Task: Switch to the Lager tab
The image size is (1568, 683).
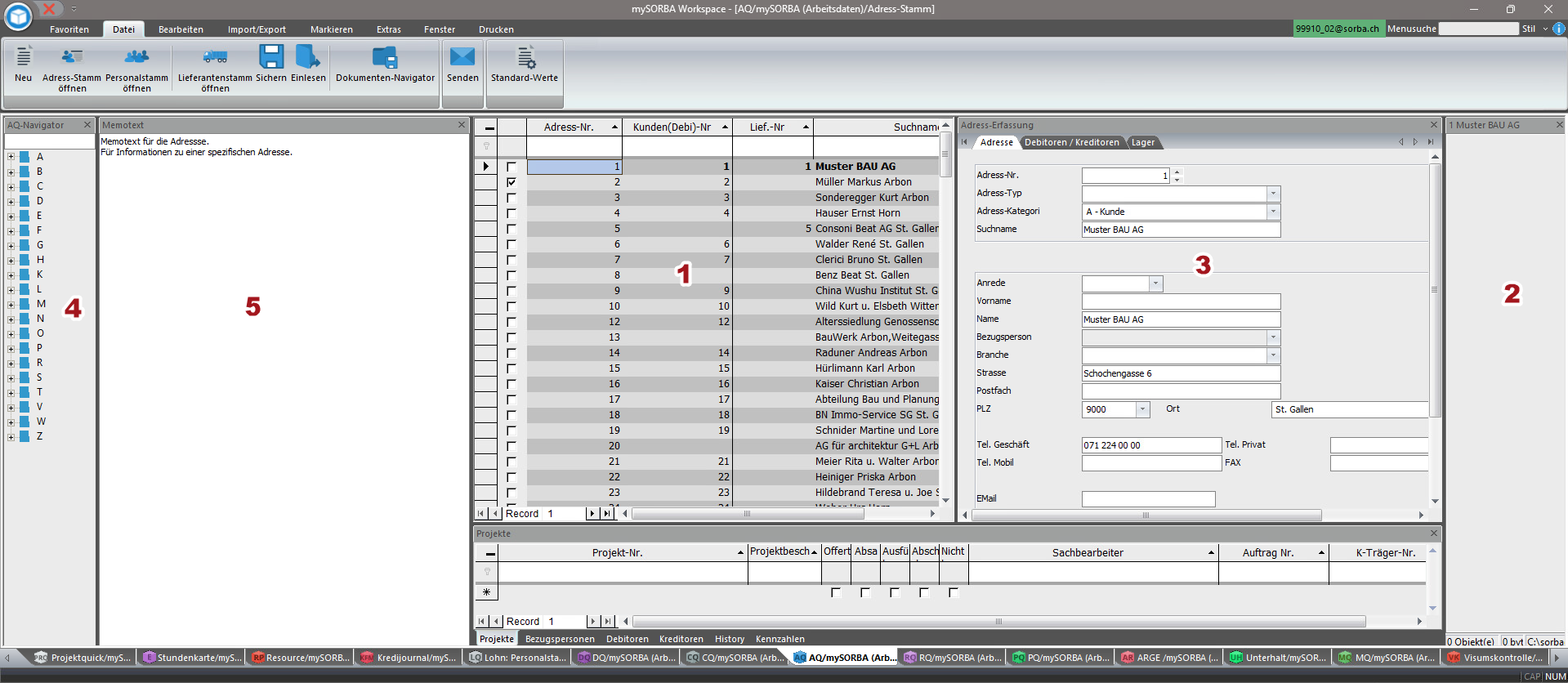Action: coord(1142,142)
